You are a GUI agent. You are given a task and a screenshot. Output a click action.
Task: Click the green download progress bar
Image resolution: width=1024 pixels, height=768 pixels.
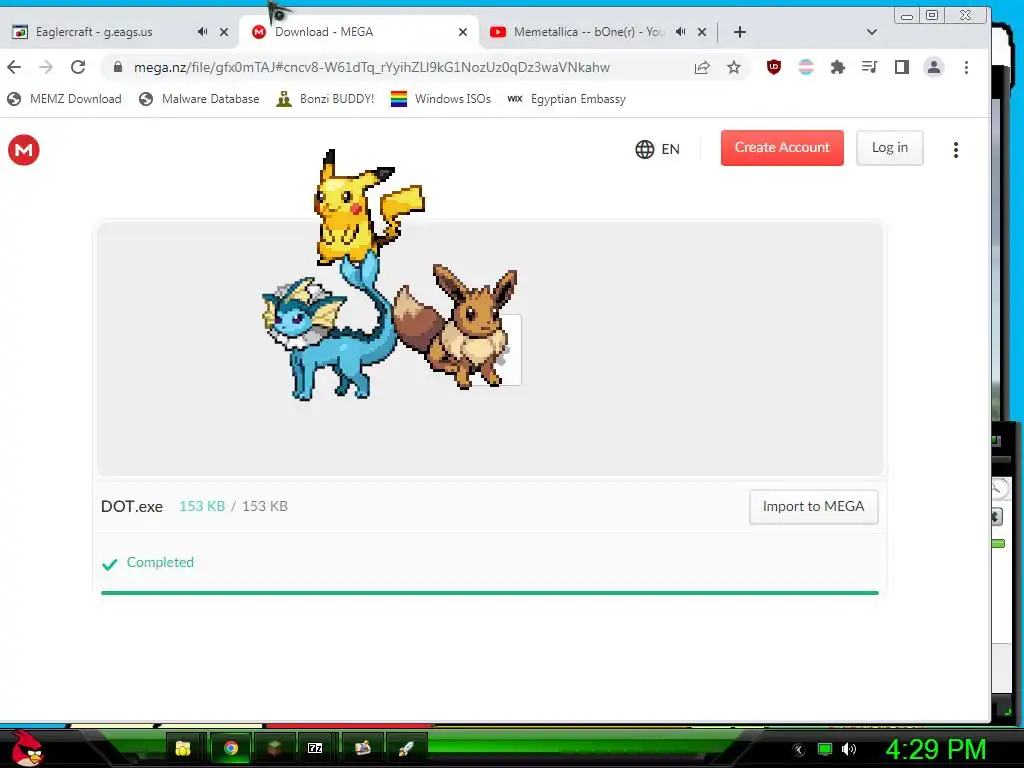coord(490,593)
